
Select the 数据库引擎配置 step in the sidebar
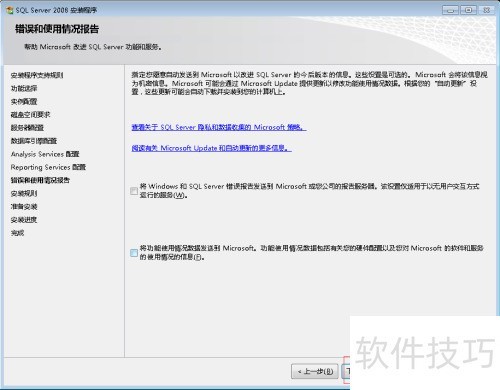(34, 141)
